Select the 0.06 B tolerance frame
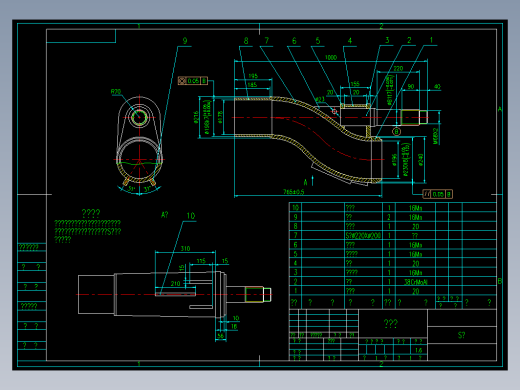The width and height of the screenshot is (520, 390). [x=193, y=81]
